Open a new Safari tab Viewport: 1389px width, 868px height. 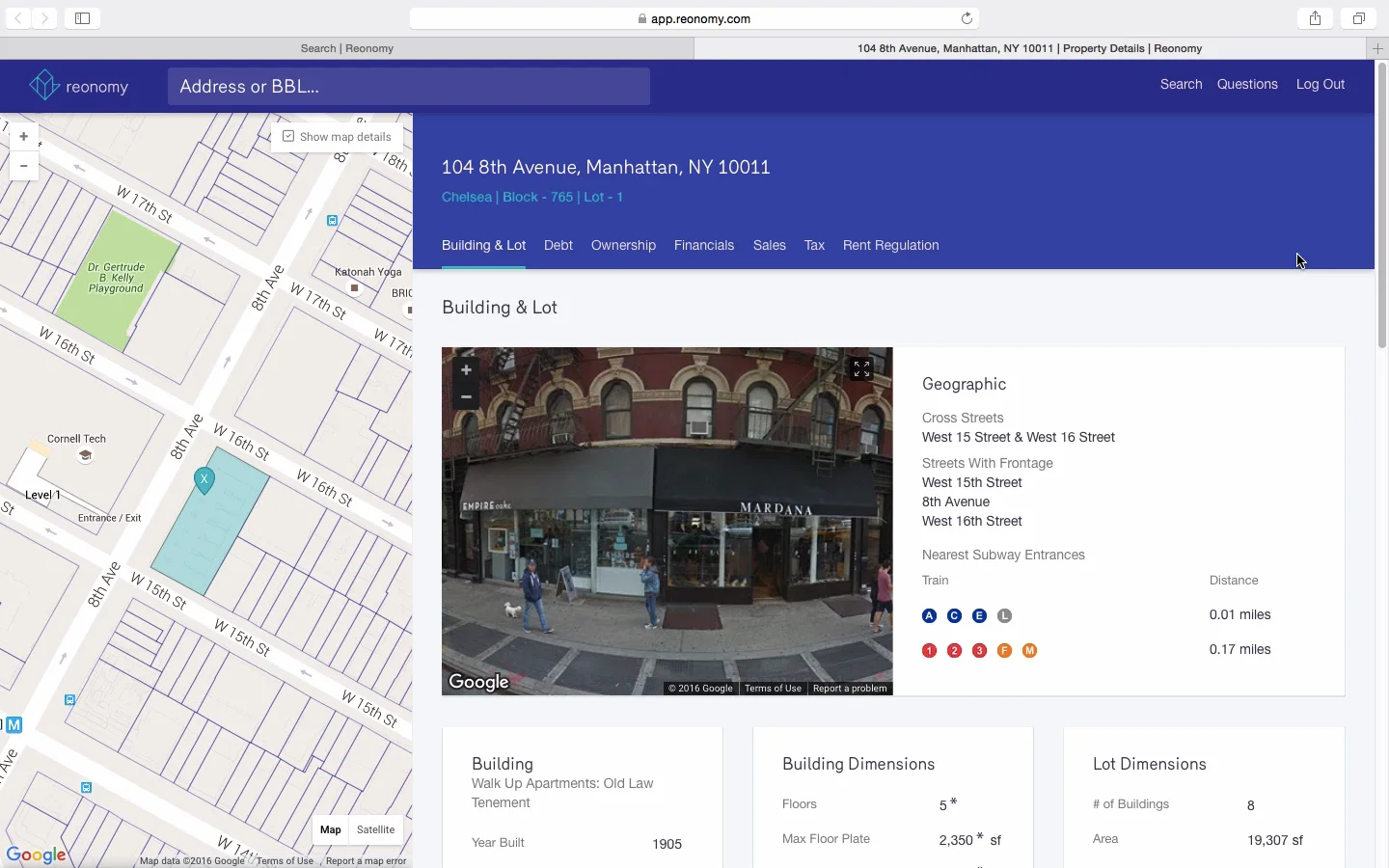tap(1378, 48)
